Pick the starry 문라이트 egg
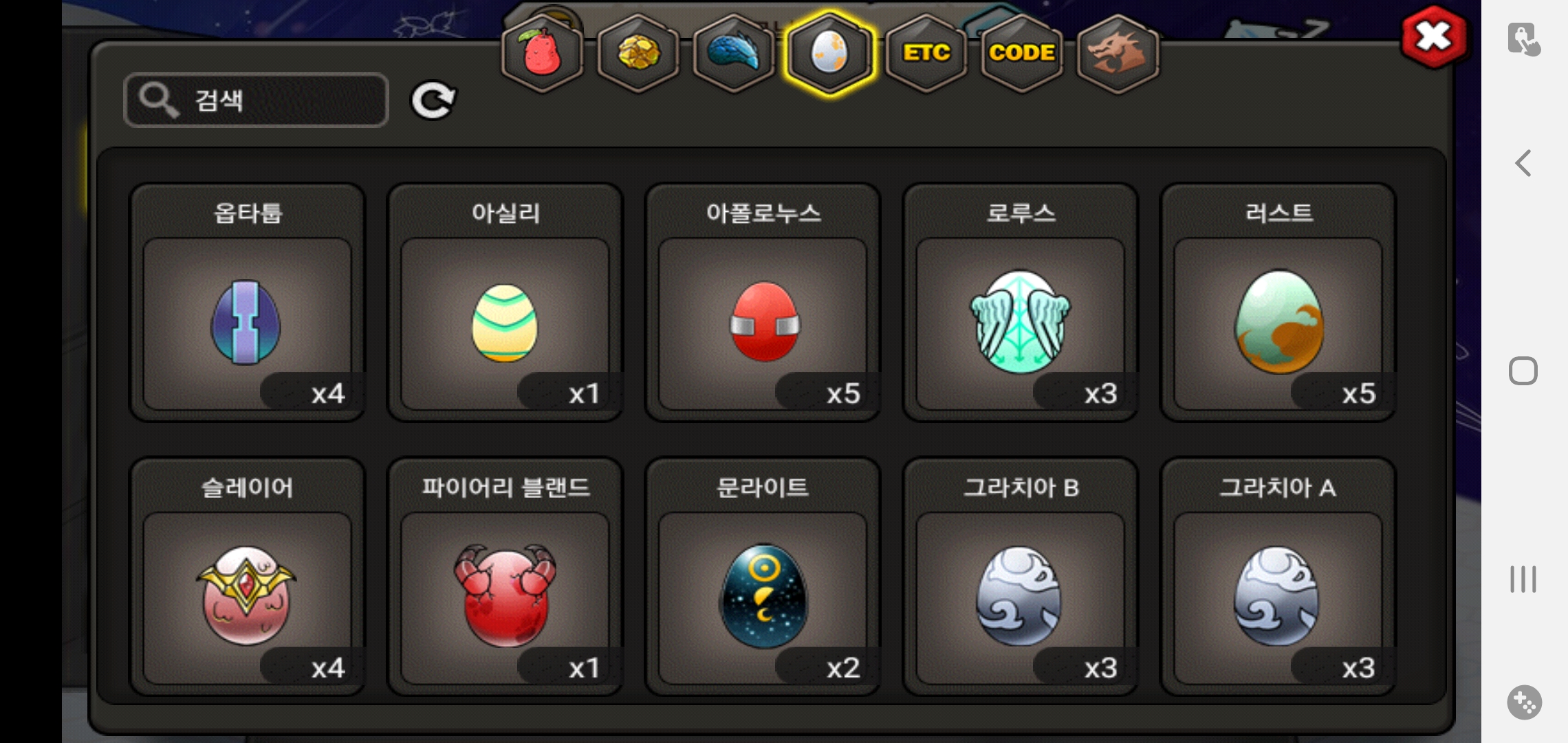 point(763,577)
